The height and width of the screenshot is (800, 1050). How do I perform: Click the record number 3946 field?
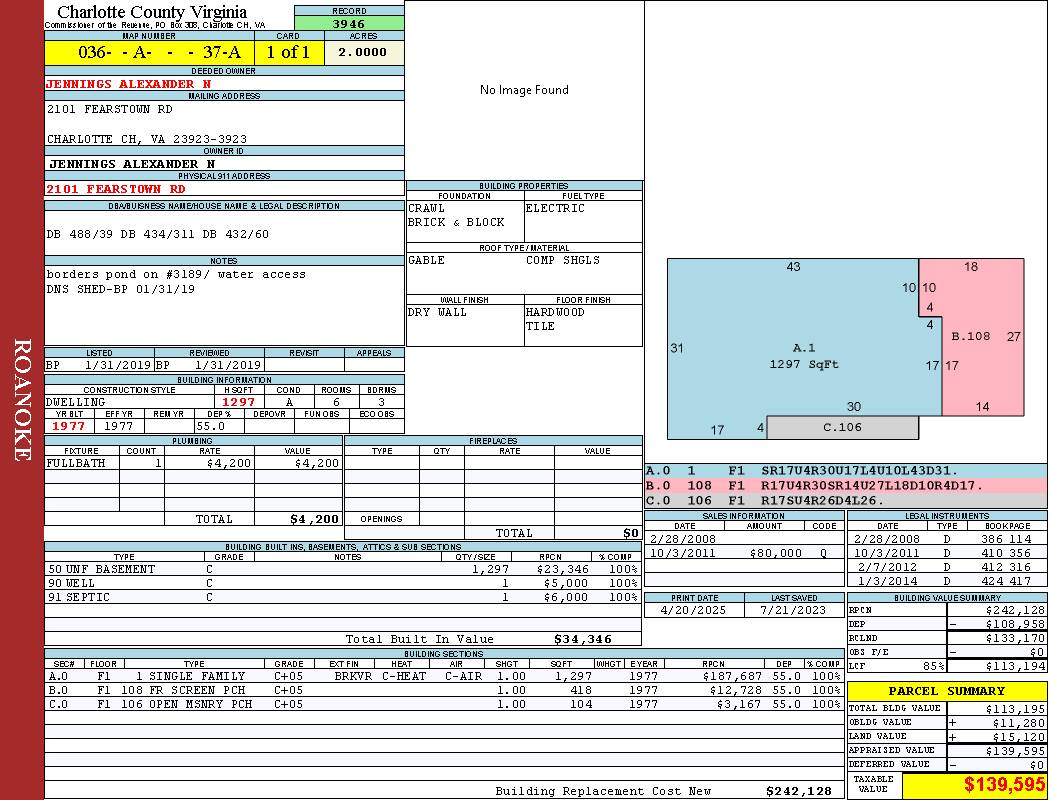[x=349, y=23]
